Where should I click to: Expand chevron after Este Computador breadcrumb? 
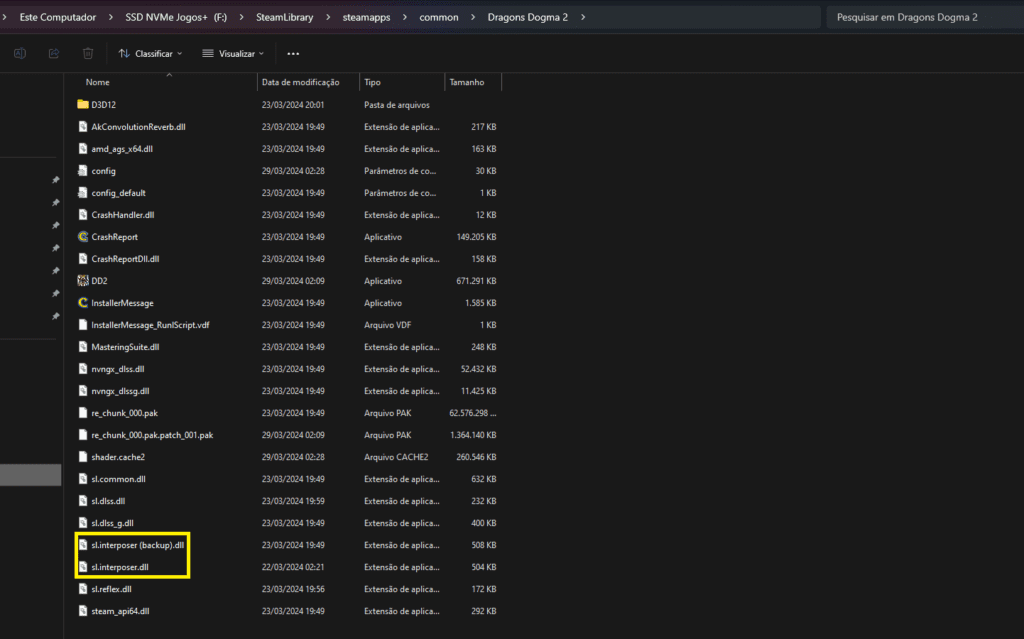(110, 17)
